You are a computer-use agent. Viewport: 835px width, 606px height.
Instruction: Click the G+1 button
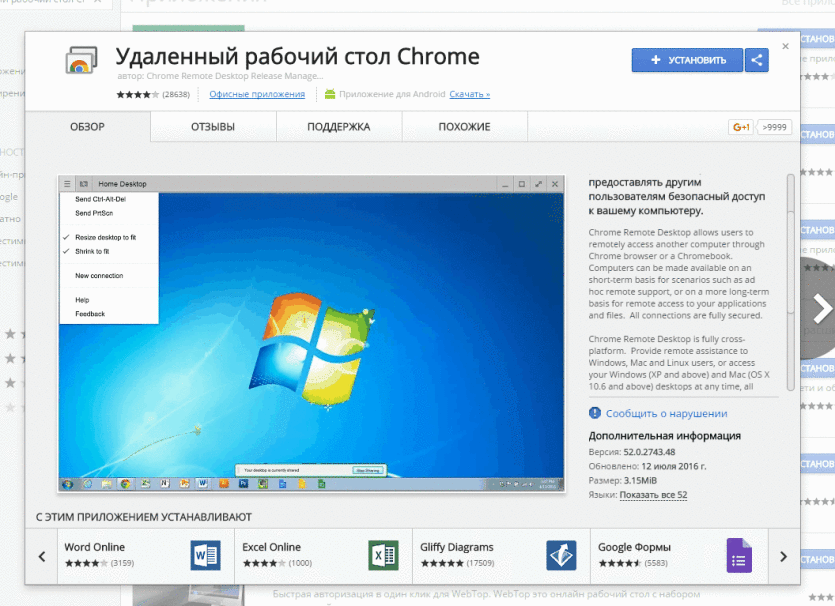click(741, 127)
